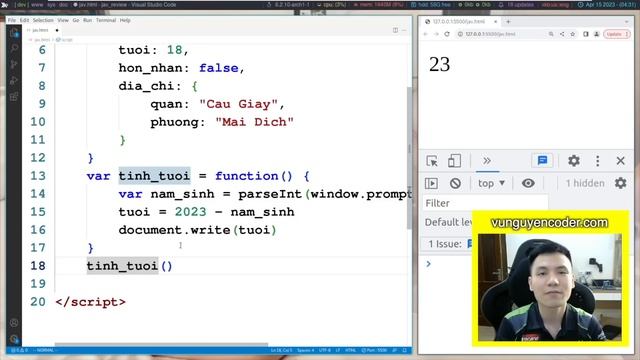Screen dimensions: 640x360
Task: Share this page from address bar
Action: (x=562, y=34)
